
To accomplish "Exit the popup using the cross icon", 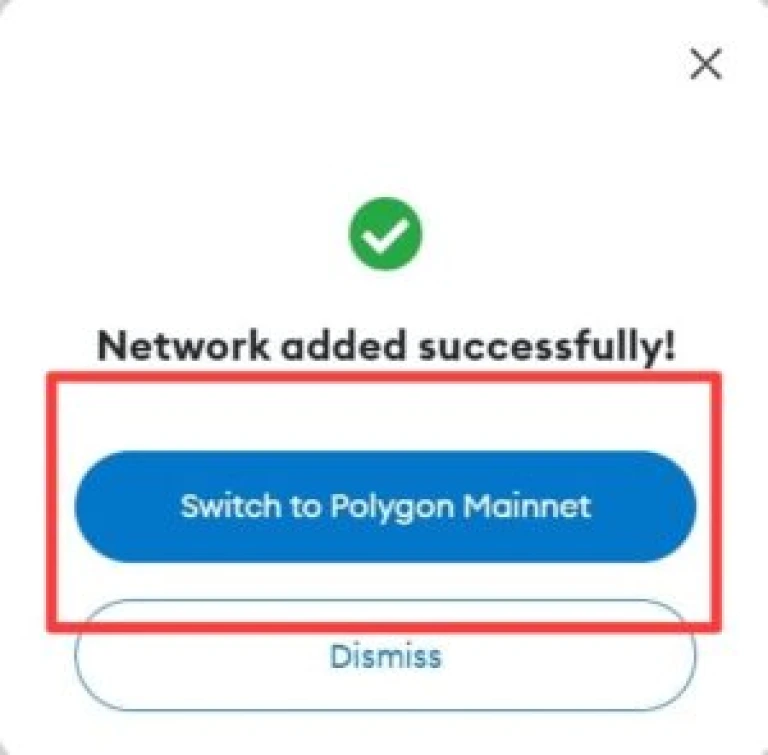I will (x=706, y=63).
